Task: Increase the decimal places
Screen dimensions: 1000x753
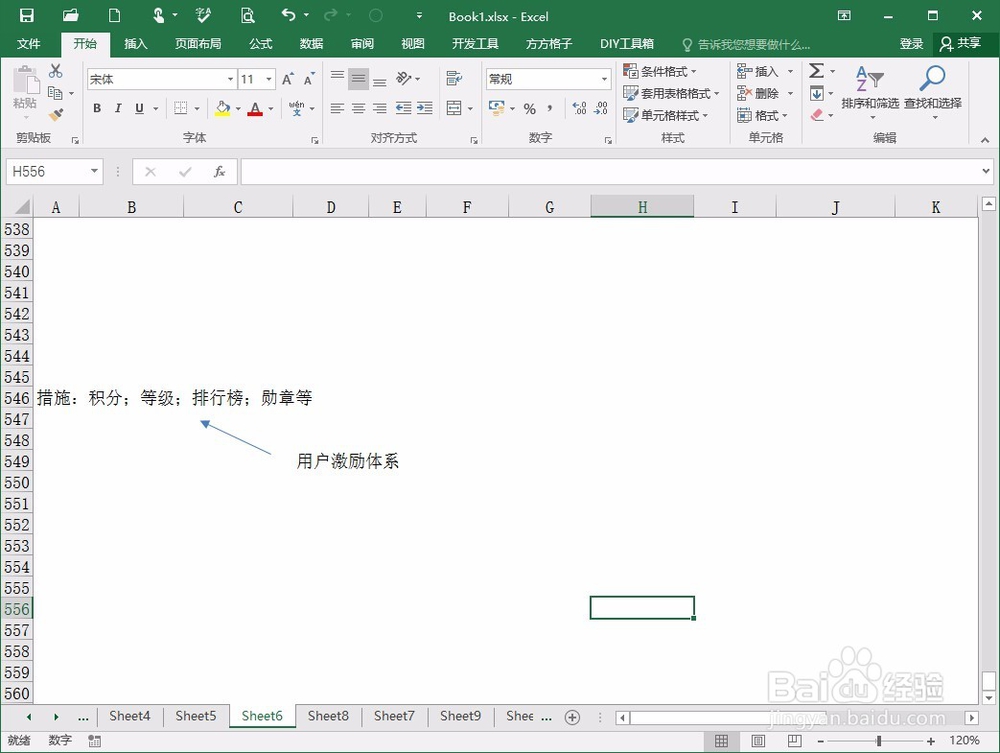Action: pyautogui.click(x=579, y=108)
